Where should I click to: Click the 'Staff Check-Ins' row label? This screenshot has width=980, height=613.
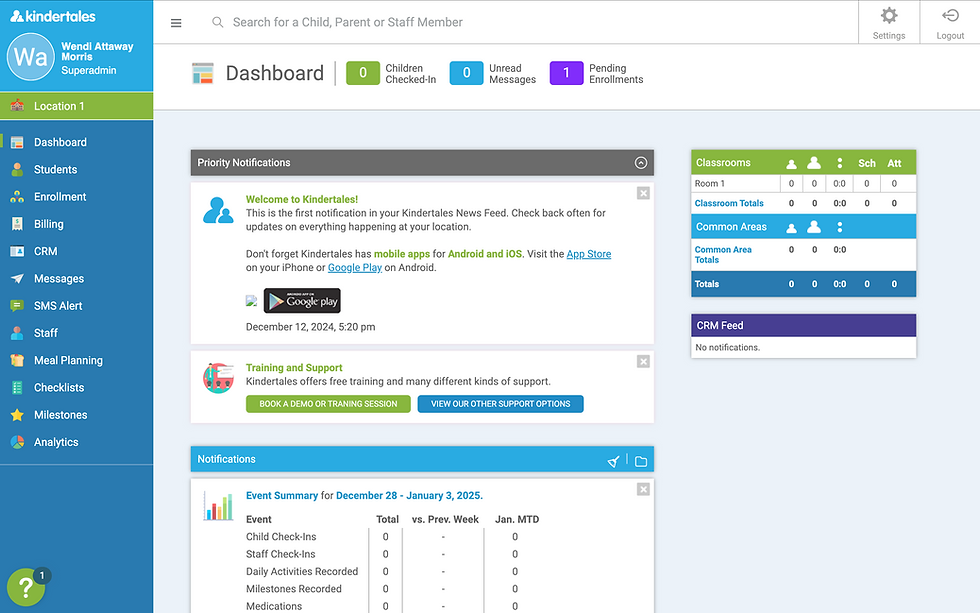281,554
